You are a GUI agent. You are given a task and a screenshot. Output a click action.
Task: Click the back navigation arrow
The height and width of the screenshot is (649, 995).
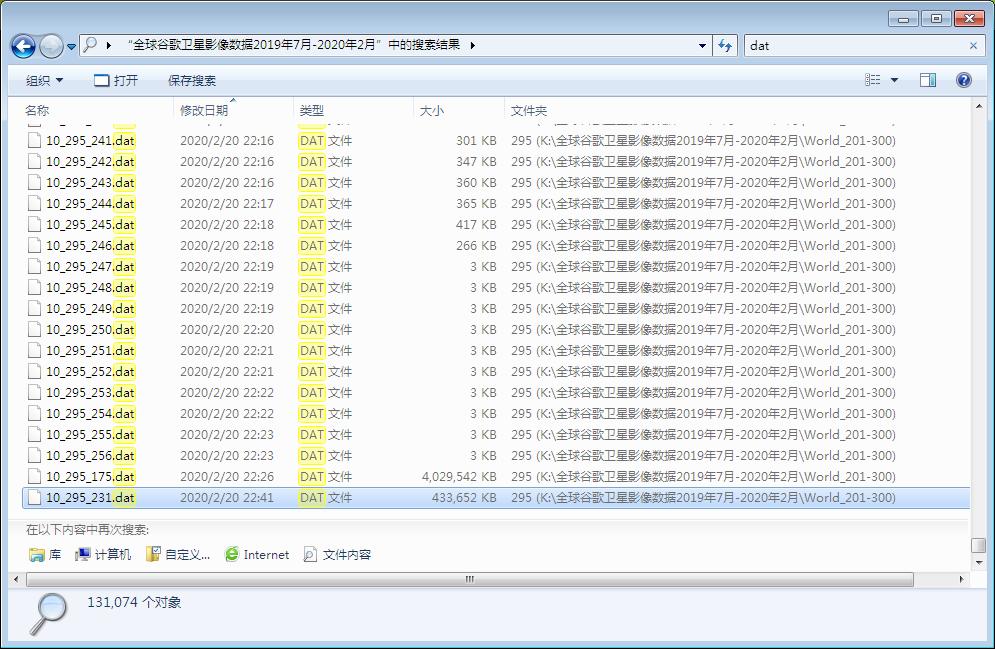pos(22,46)
